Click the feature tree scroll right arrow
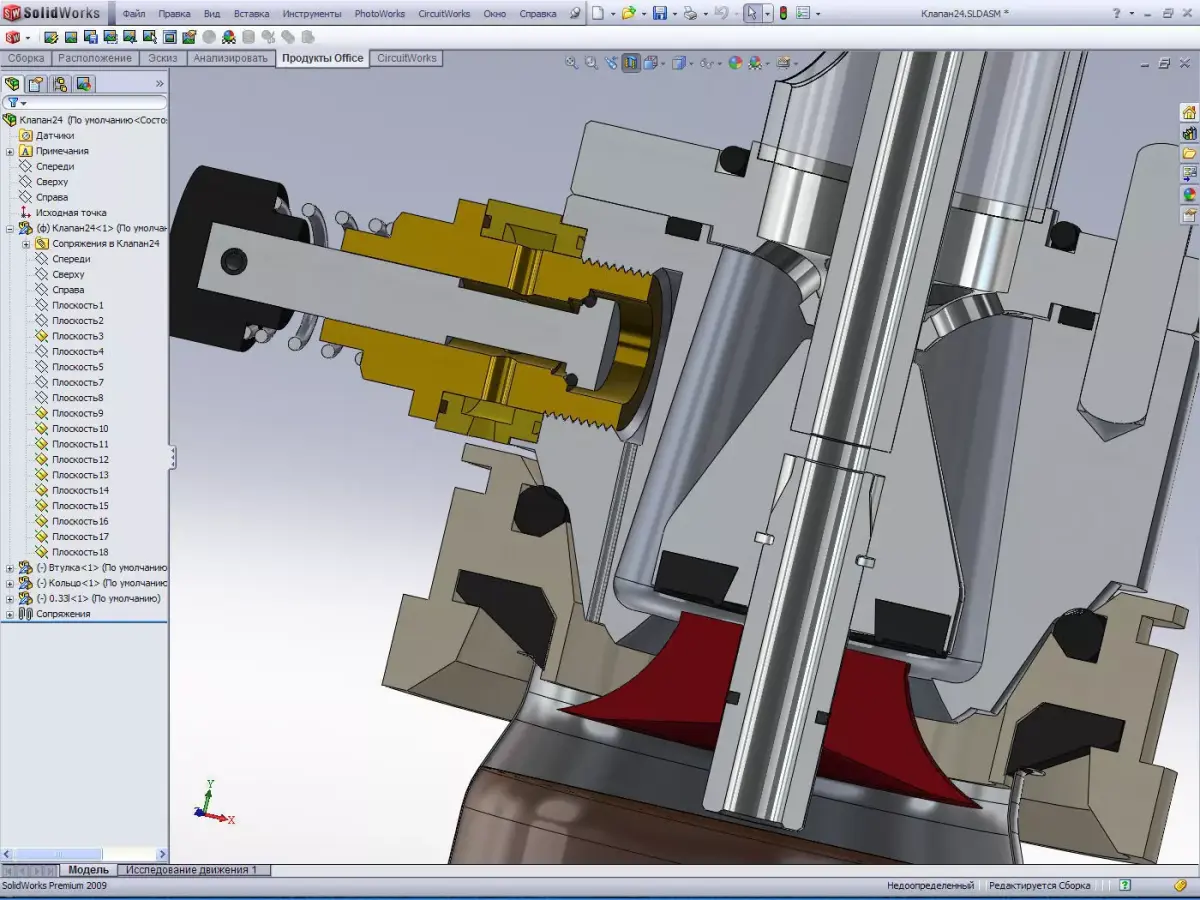Screen dimensions: 1200x900 160,854
